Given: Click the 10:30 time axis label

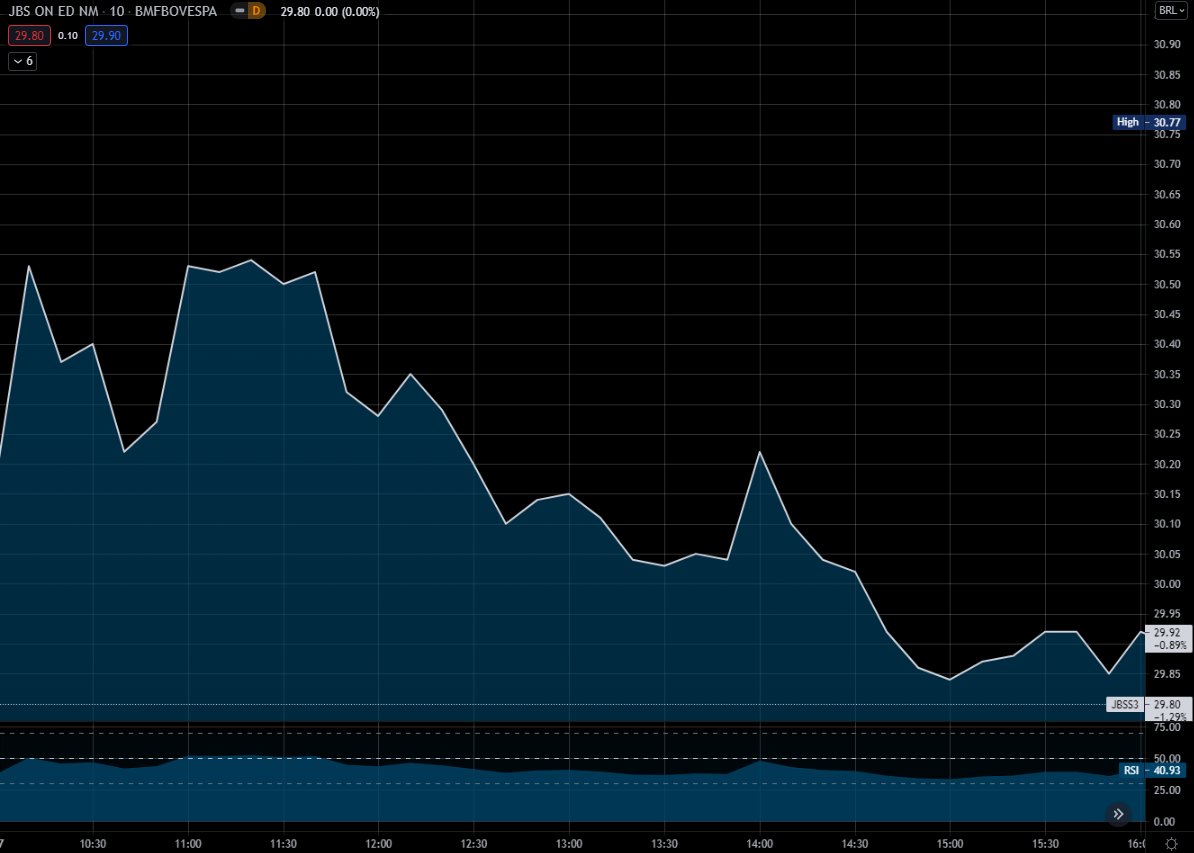Looking at the screenshot, I should pyautogui.click(x=93, y=844).
